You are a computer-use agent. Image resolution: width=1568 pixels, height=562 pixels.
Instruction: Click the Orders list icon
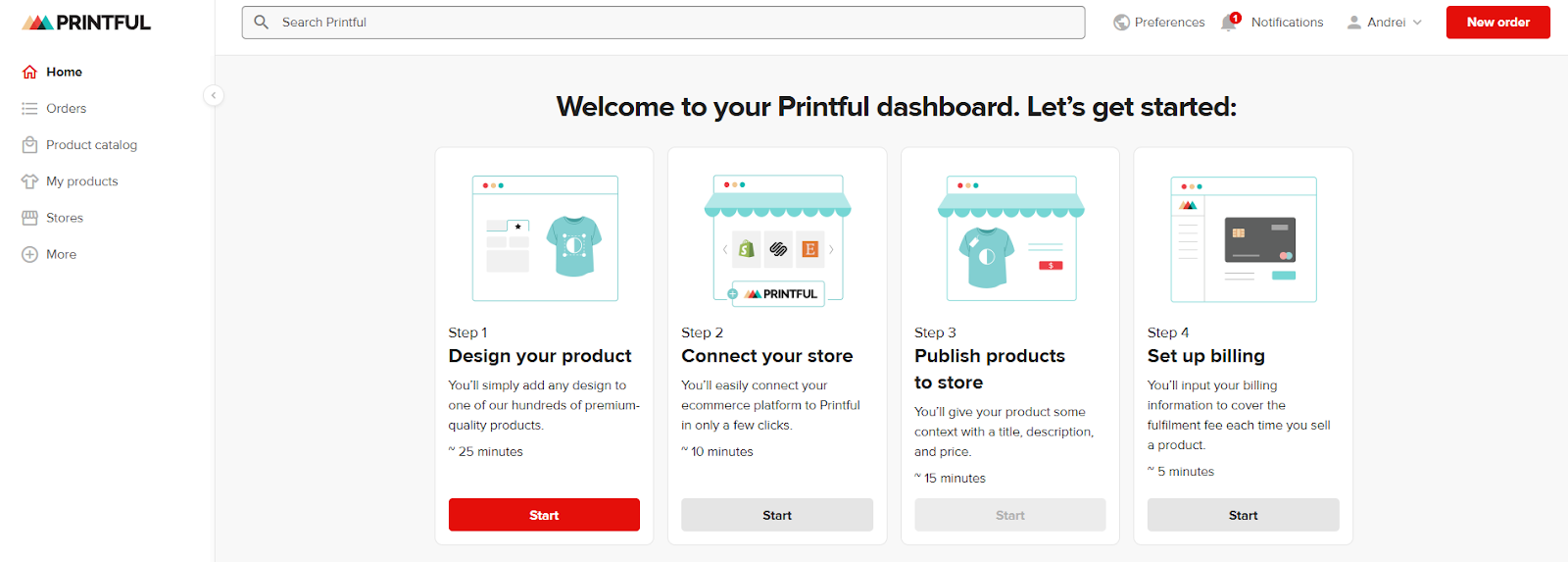(29, 108)
